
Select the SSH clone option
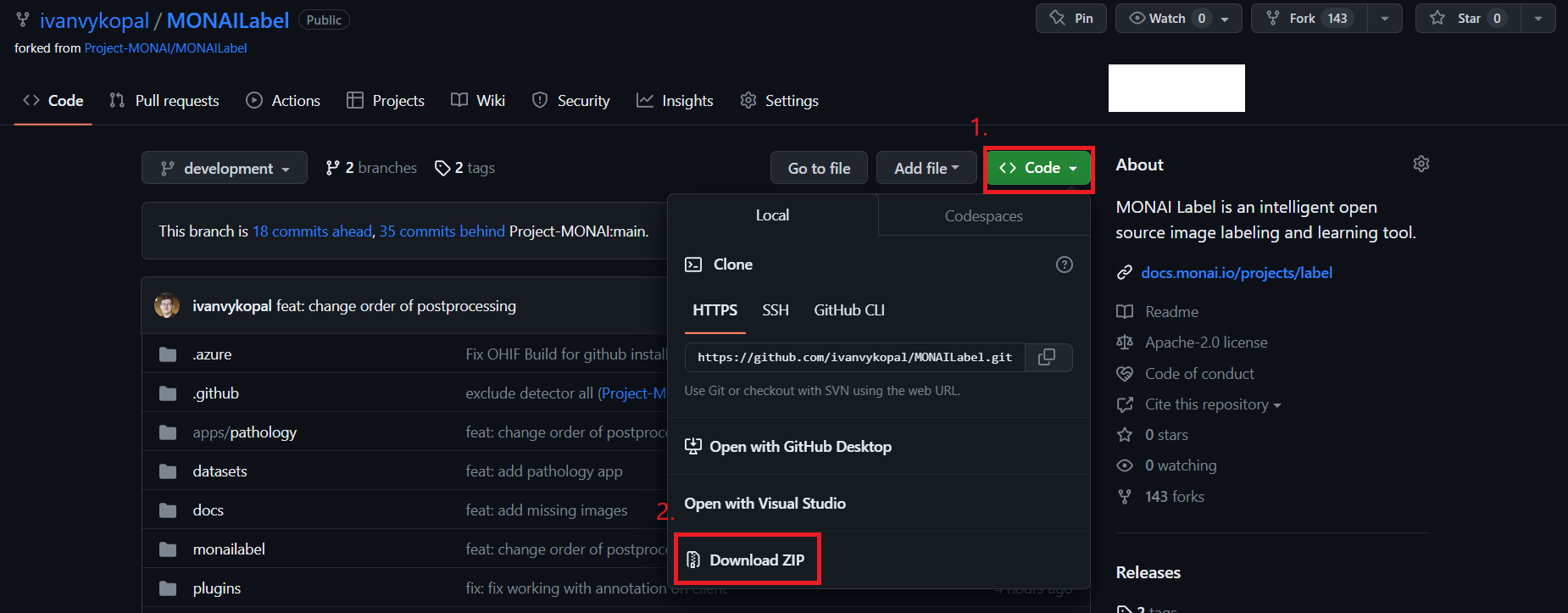[x=776, y=310]
